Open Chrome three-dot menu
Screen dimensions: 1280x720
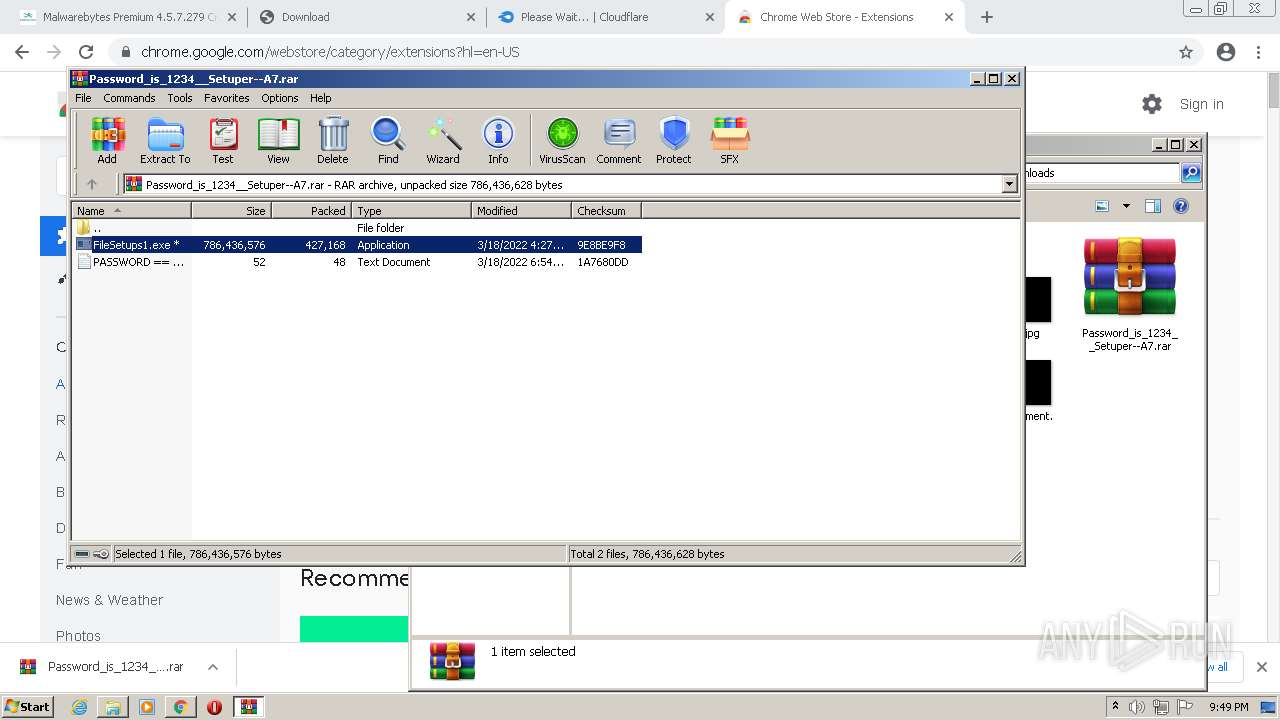(1259, 52)
